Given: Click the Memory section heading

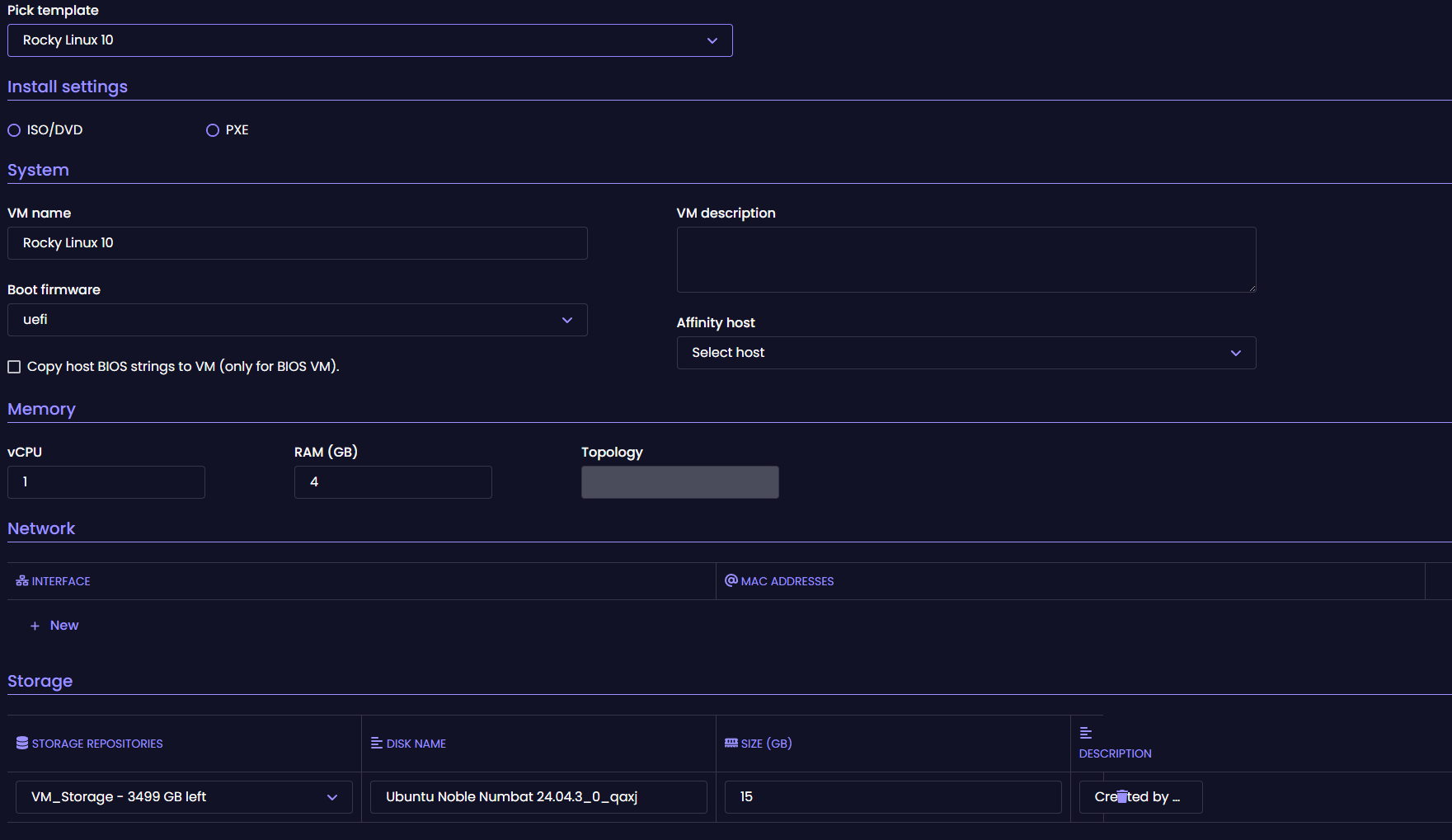Looking at the screenshot, I should [41, 409].
